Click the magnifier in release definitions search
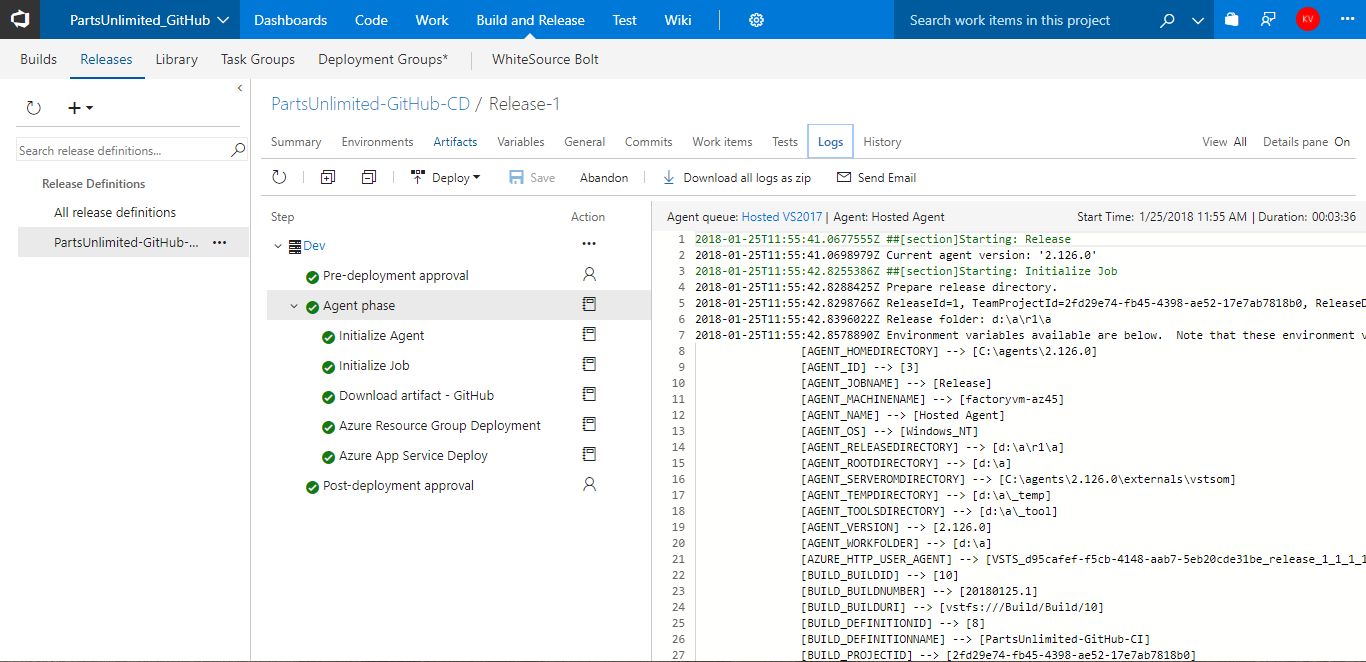This screenshot has height=662, width=1366. click(238, 150)
